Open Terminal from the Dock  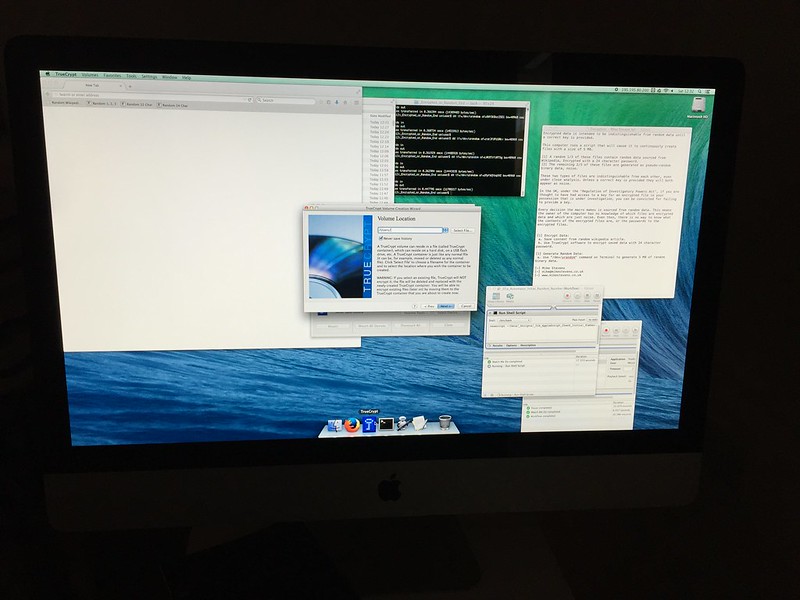385,424
